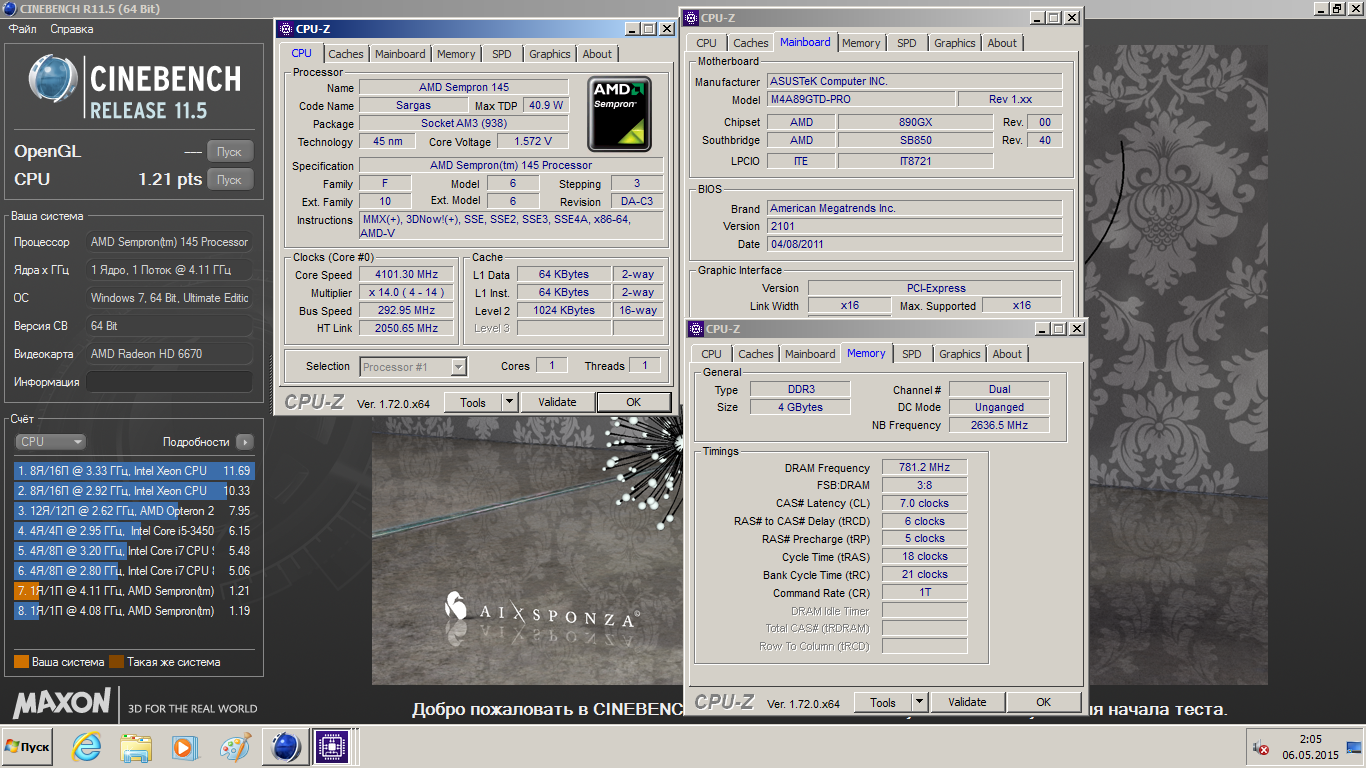
Task: Select ranking row 3 AMD Opteron 7.95
Action: click(x=134, y=510)
